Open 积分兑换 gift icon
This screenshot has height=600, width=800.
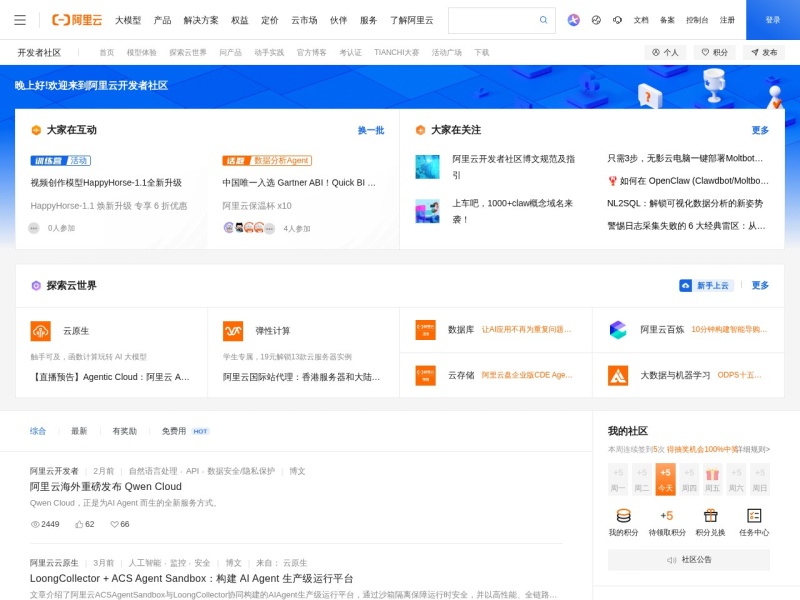pos(710,516)
